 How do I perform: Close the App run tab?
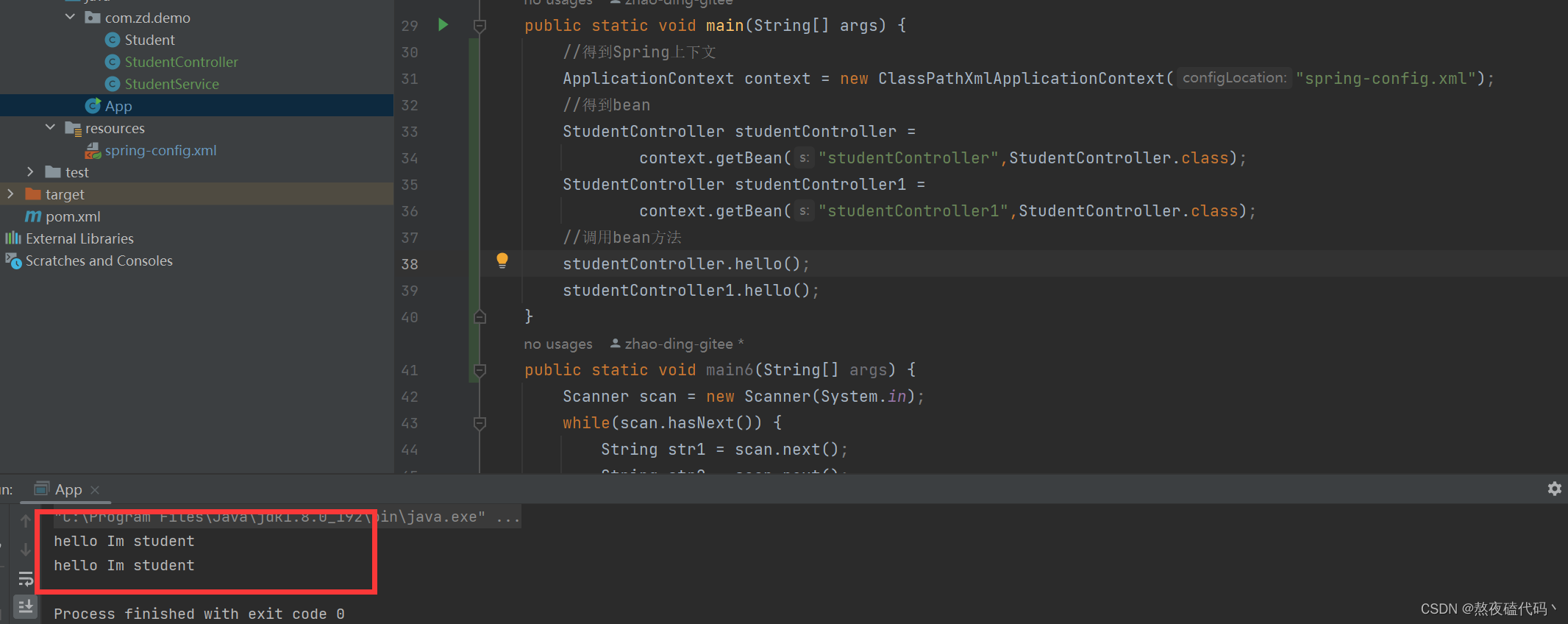(x=95, y=490)
